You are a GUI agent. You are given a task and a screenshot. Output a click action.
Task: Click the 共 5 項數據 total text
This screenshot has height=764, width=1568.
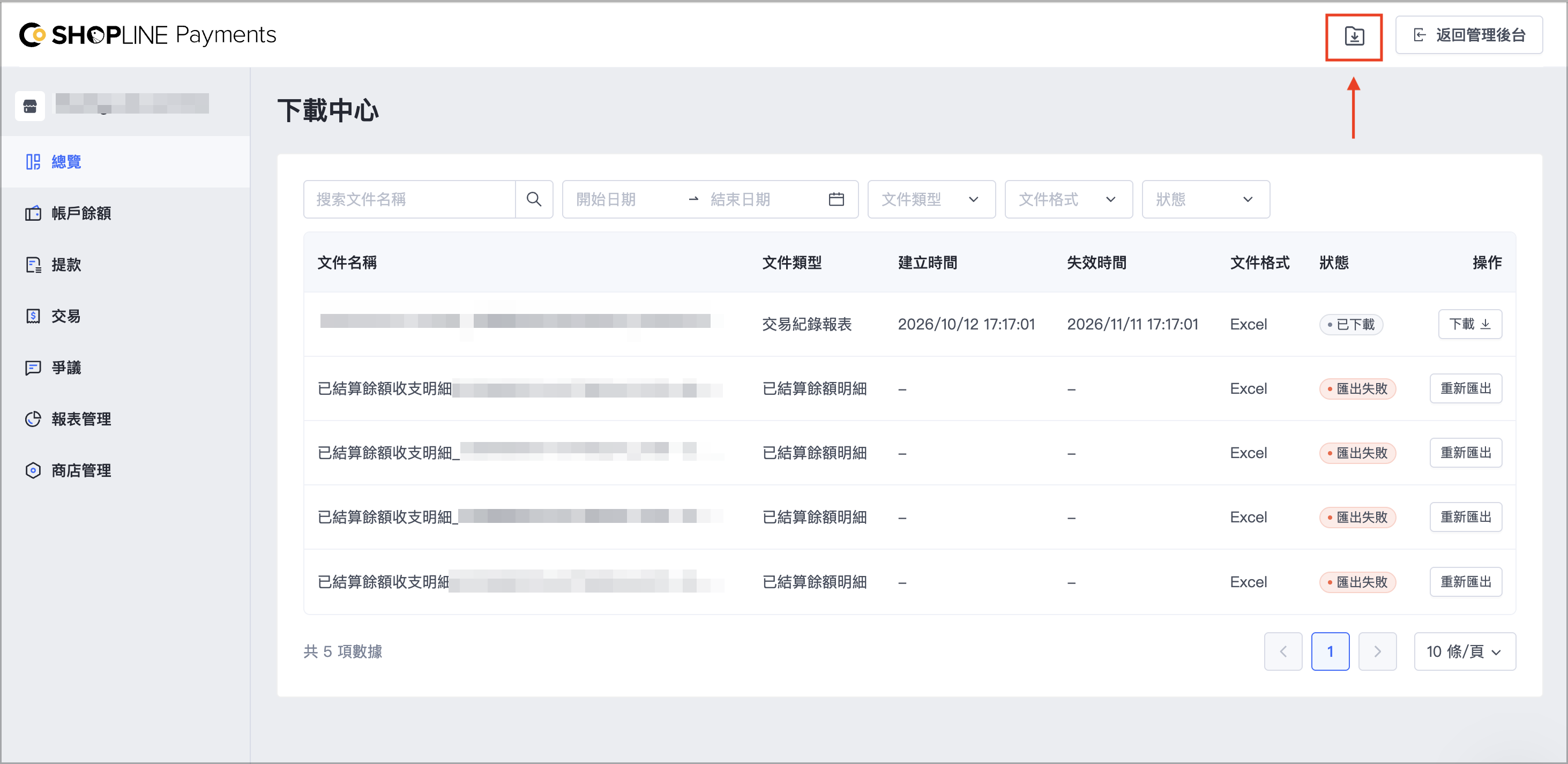pyautogui.click(x=342, y=651)
